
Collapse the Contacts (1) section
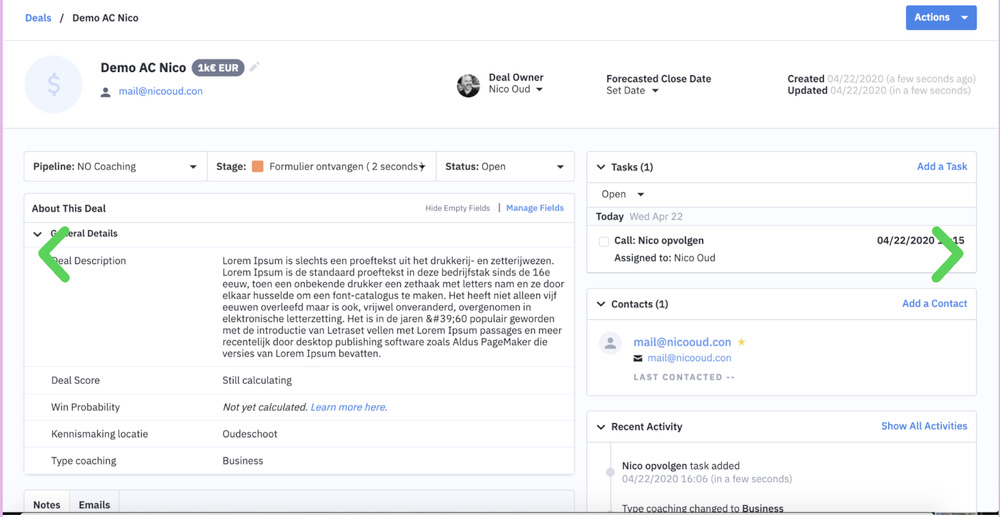[600, 304]
